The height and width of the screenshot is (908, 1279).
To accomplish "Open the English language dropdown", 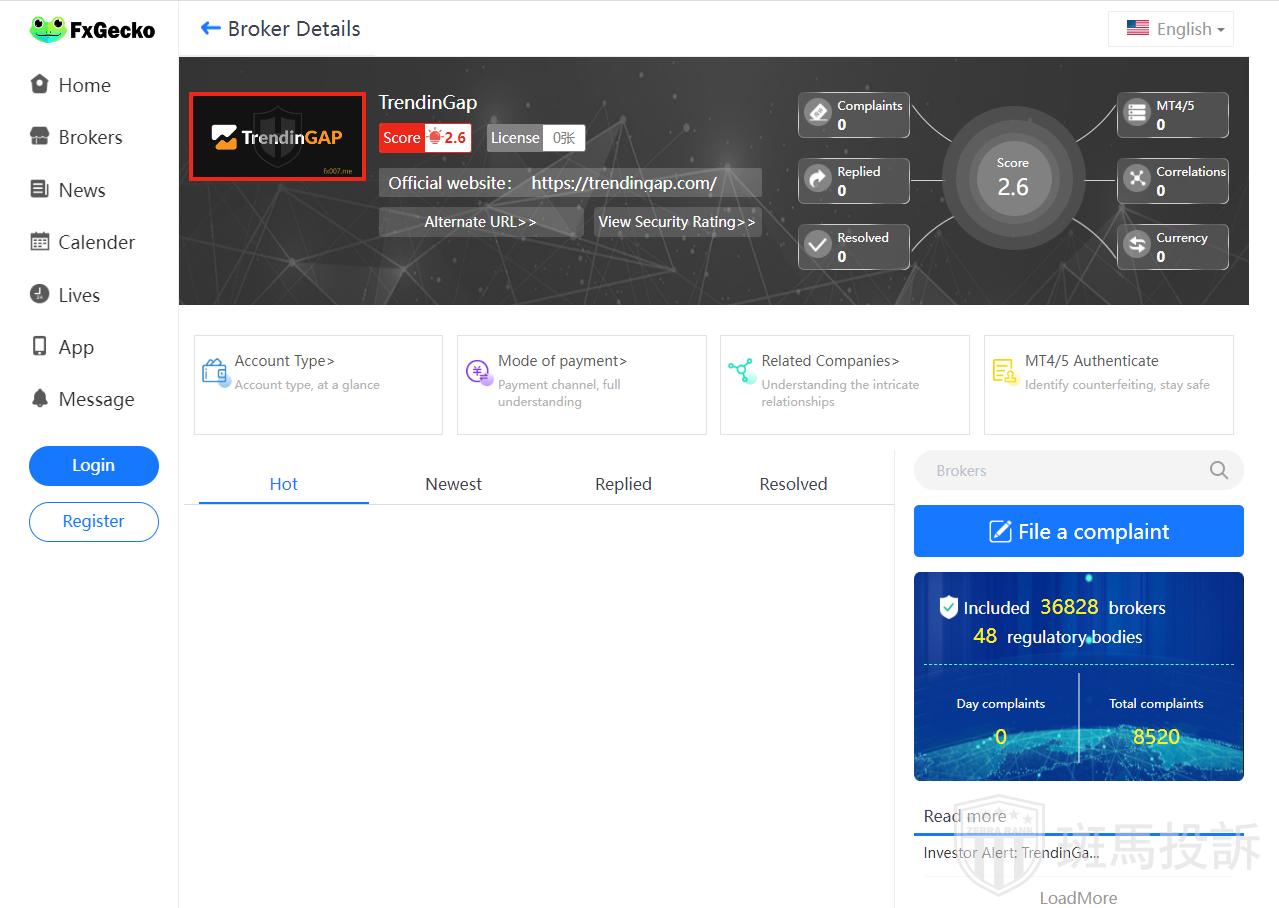I will (x=1171, y=29).
